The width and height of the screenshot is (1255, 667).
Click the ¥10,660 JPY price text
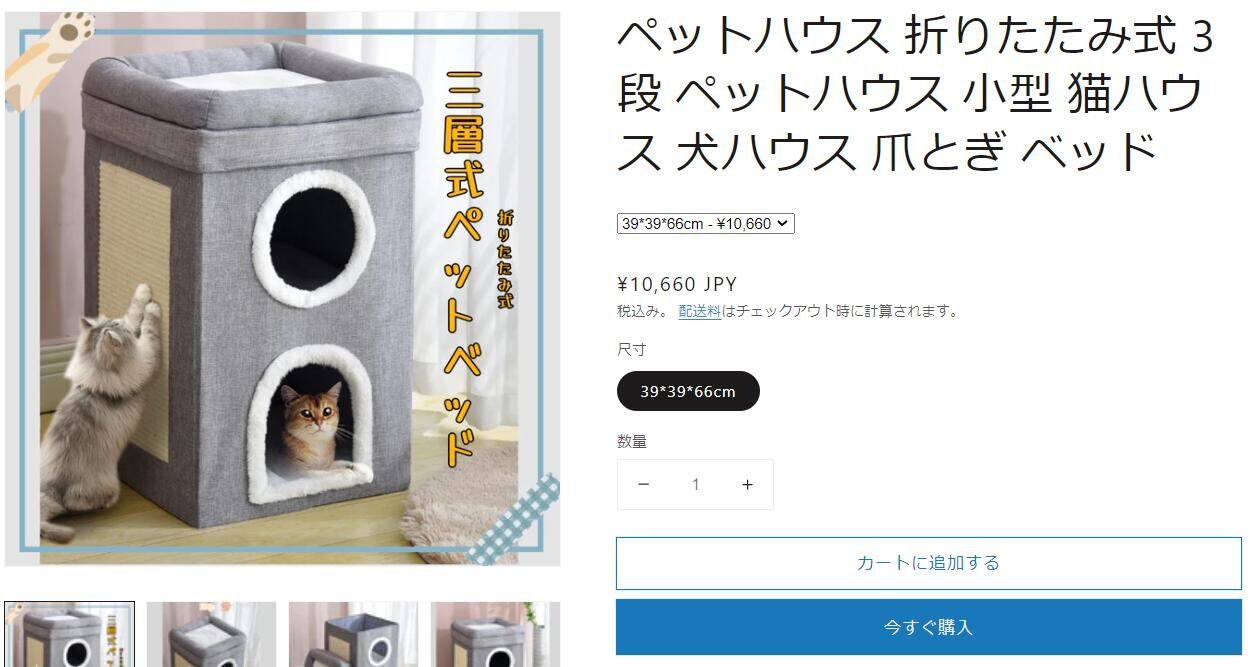(x=677, y=284)
